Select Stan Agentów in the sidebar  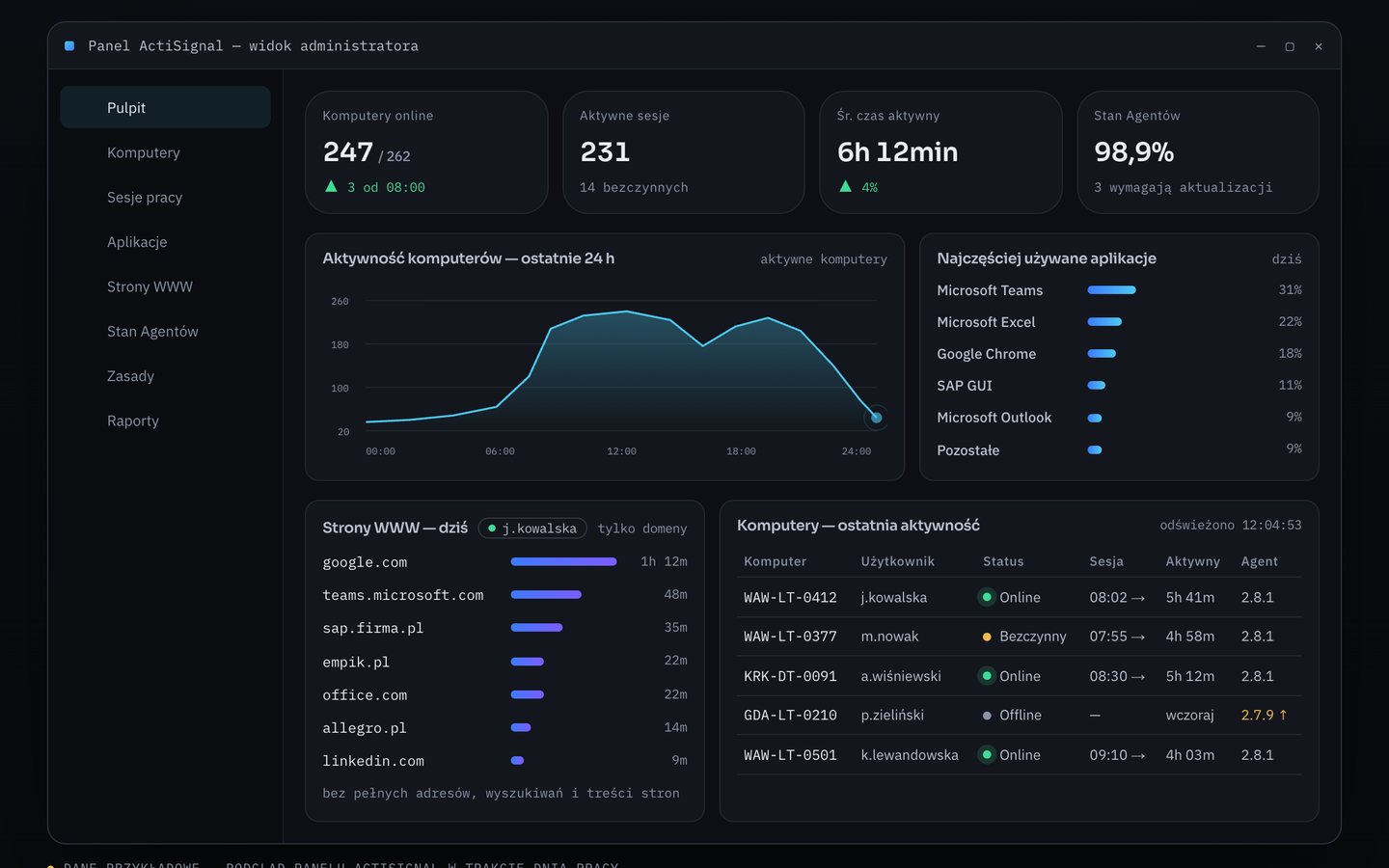[165, 331]
